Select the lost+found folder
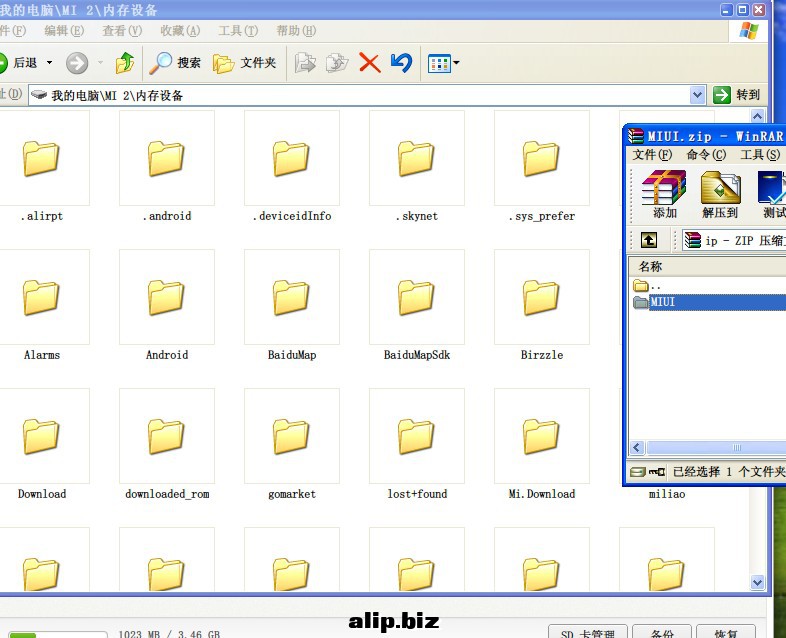 pyautogui.click(x=417, y=444)
